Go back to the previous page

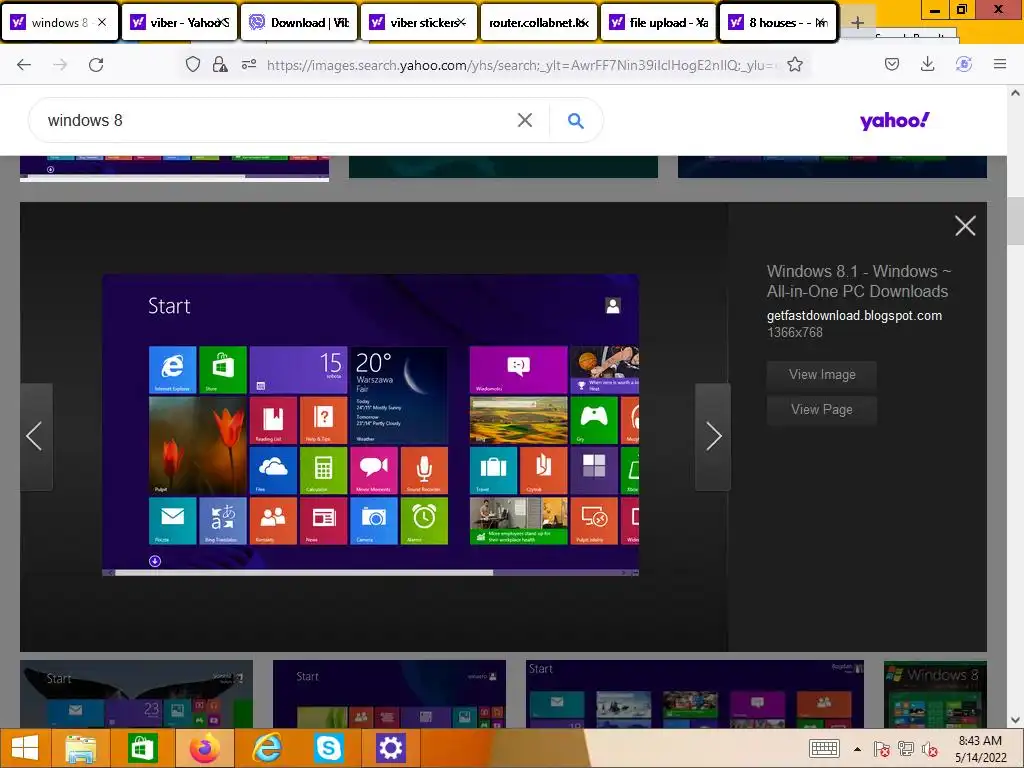[24, 65]
